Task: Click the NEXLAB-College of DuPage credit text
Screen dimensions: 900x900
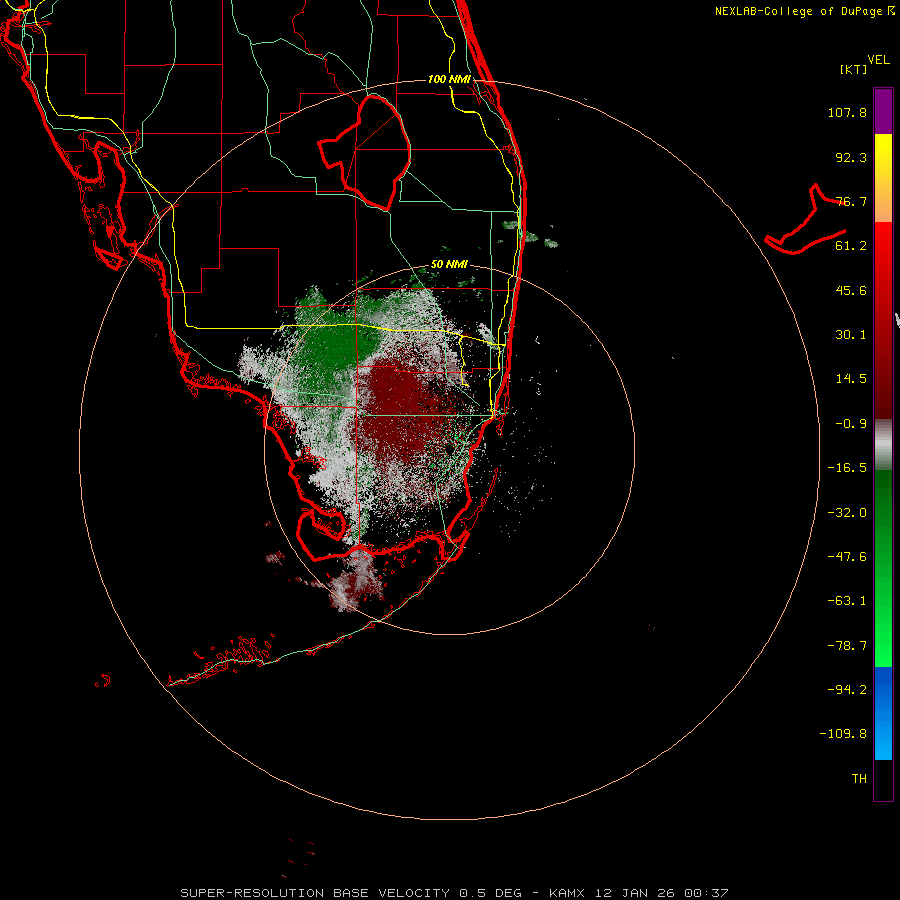Action: click(804, 11)
